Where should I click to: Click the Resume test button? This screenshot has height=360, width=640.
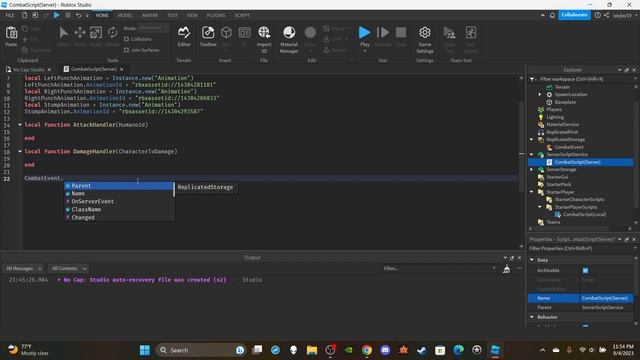(383, 32)
